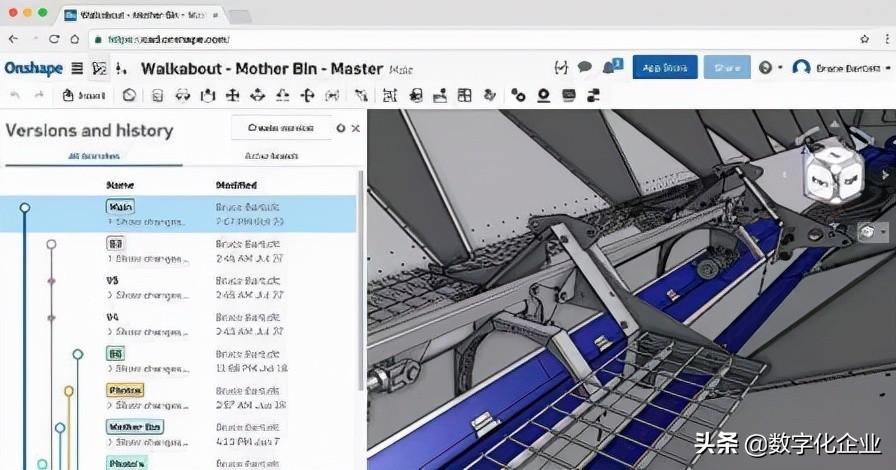Select the Mate connector tool
The image size is (896, 470).
click(x=361, y=95)
